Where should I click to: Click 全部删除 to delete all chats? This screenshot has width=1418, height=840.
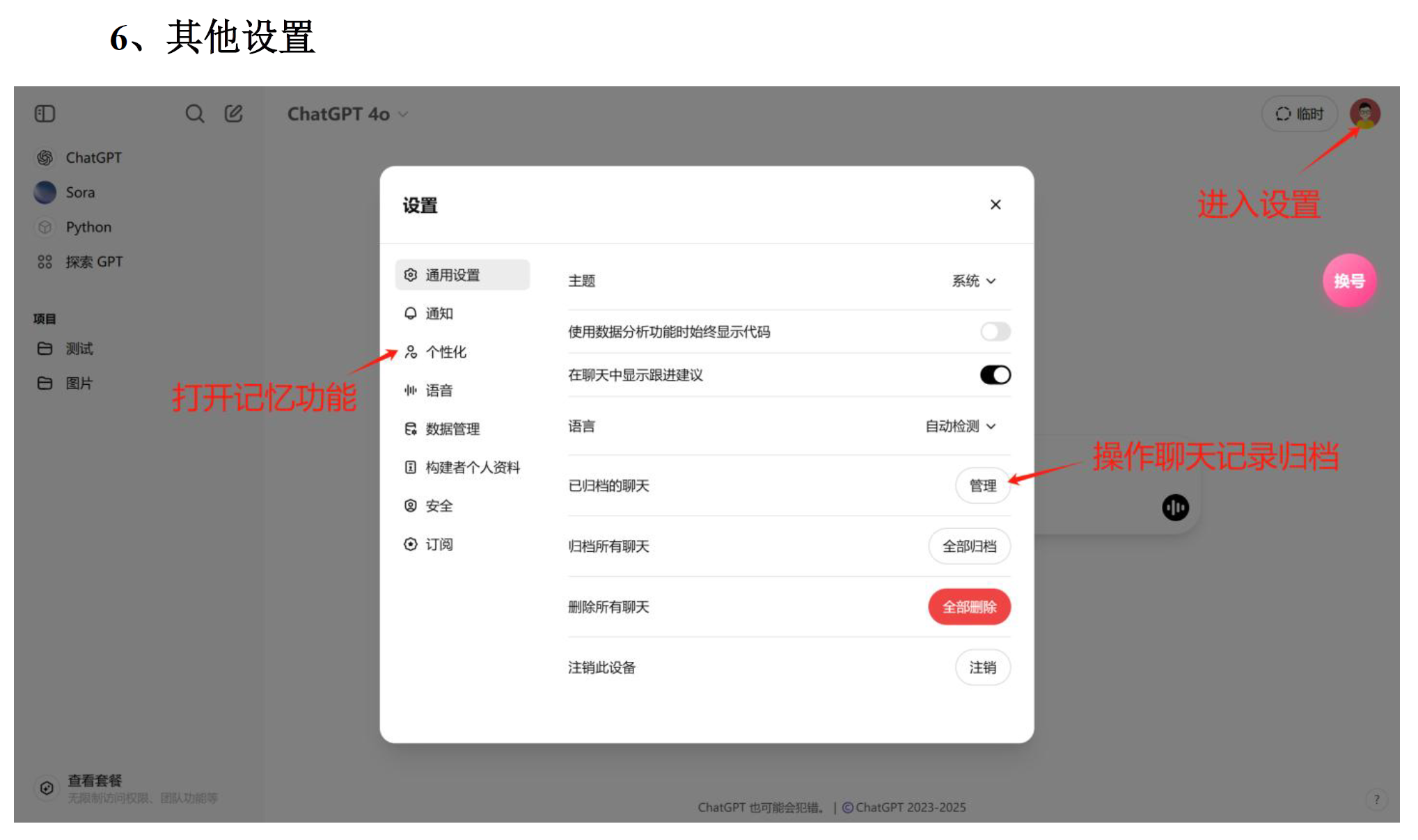[969, 606]
